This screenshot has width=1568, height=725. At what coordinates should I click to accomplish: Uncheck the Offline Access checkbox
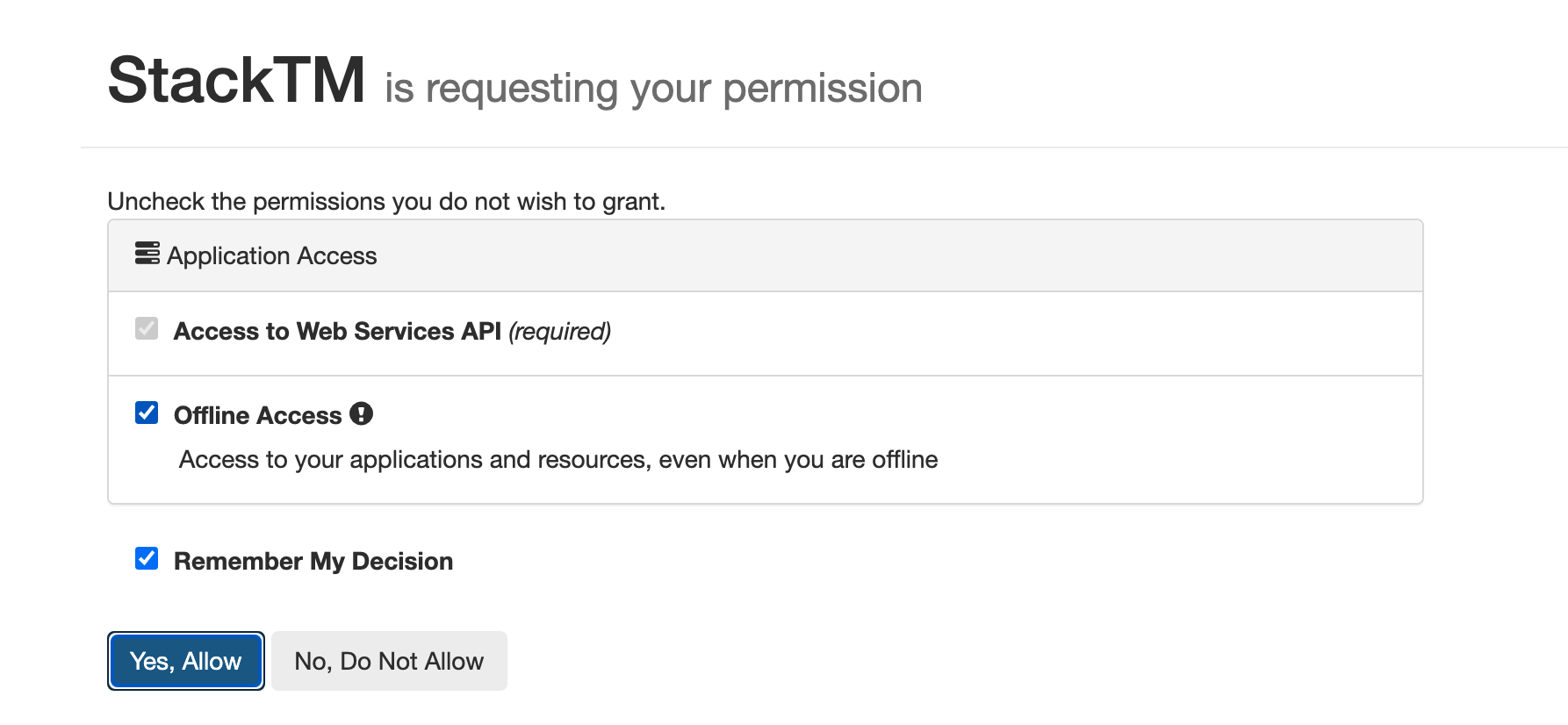(147, 413)
